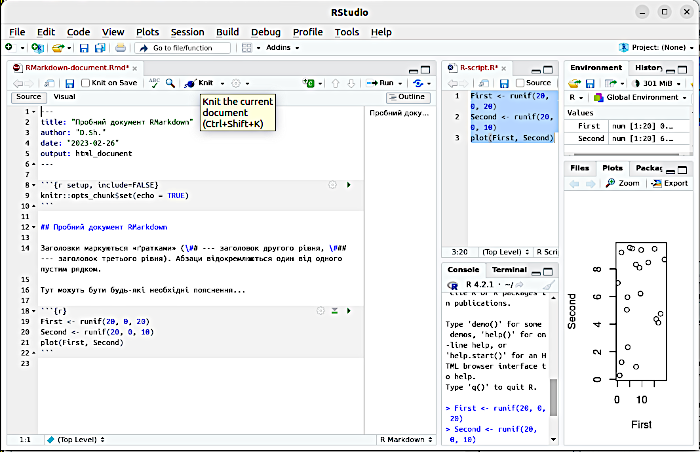Open the Project: (None) menu
Screen dimensions: 700x452
click(x=657, y=47)
